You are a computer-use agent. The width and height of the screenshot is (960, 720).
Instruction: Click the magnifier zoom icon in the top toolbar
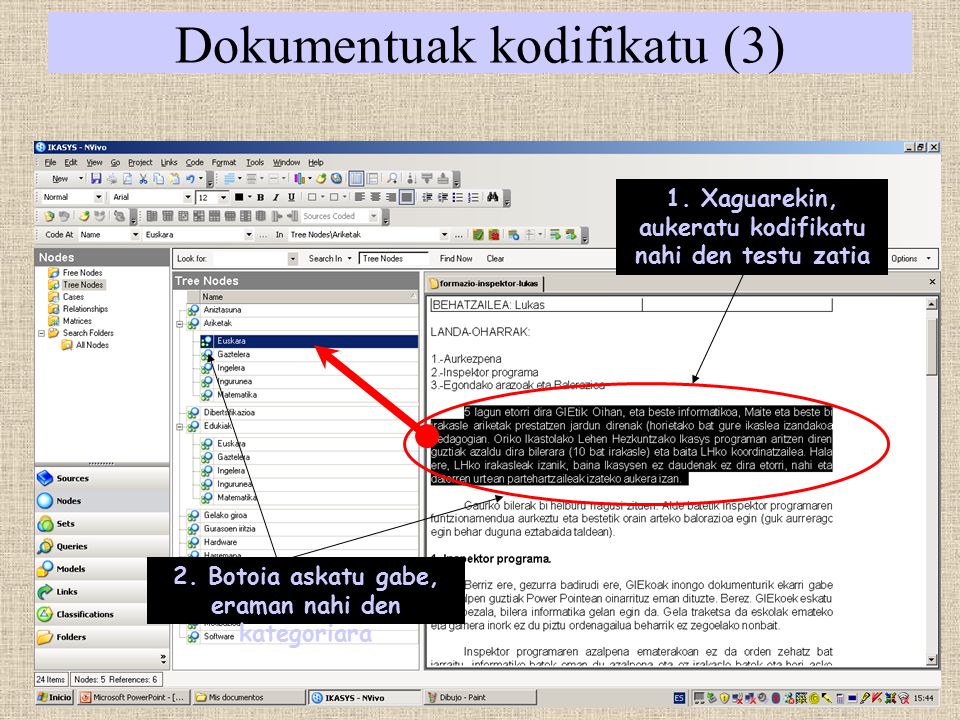(x=392, y=179)
